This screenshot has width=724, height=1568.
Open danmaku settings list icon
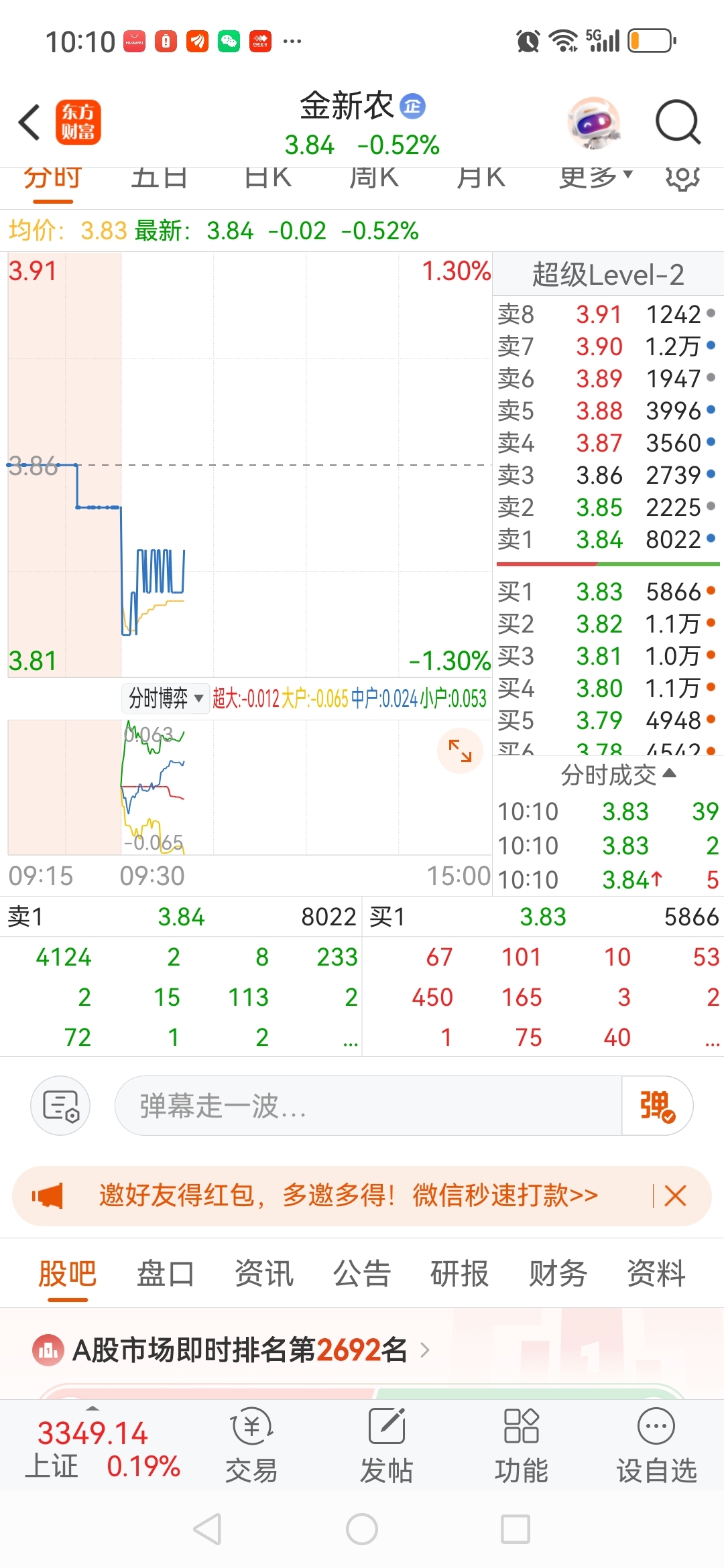[x=60, y=1106]
